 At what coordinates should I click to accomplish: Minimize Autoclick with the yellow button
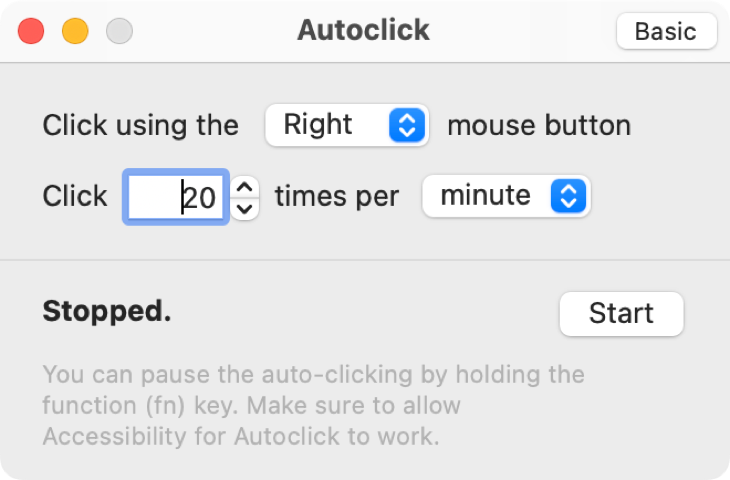[x=75, y=31]
